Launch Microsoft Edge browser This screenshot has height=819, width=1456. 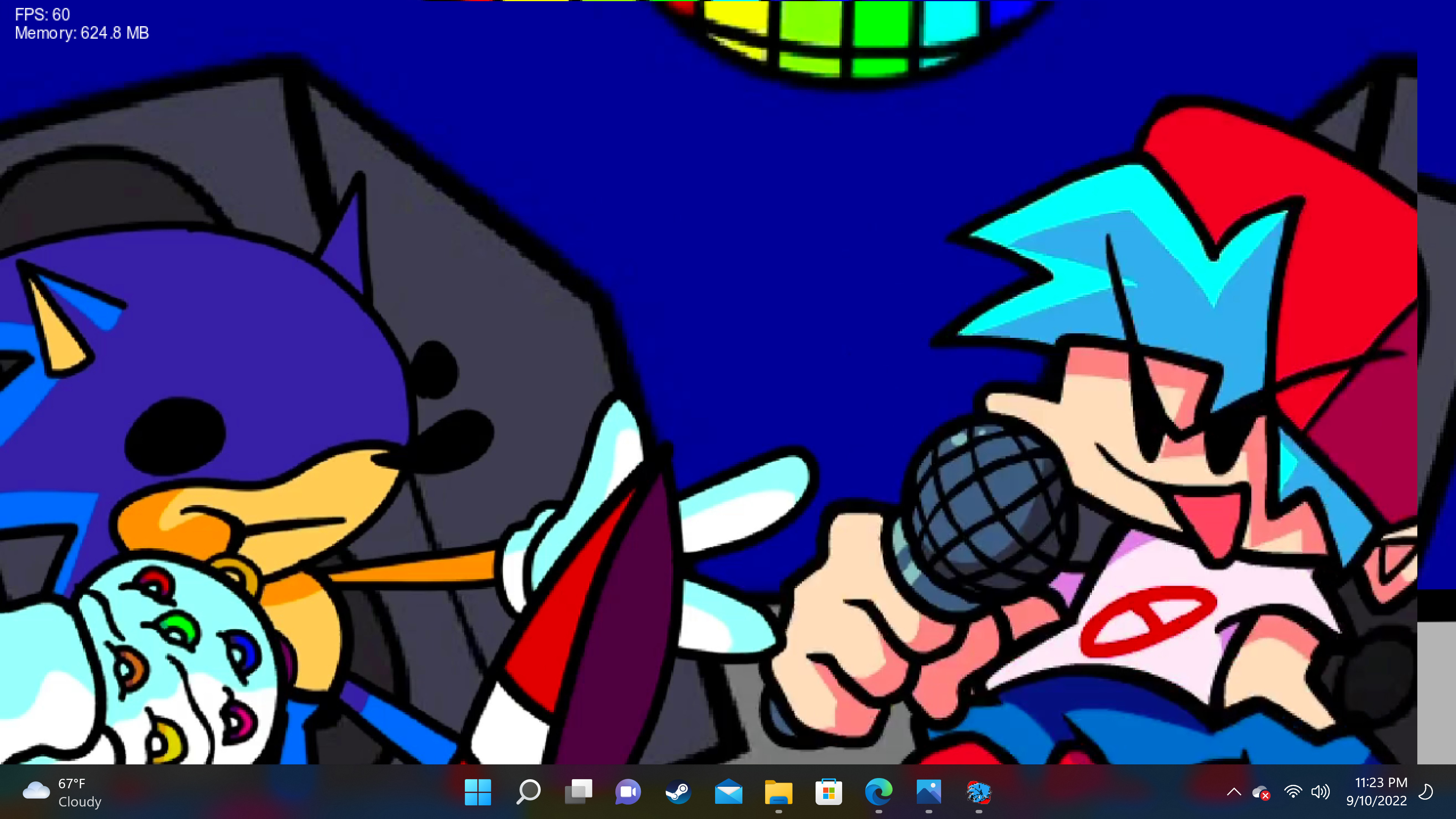[877, 792]
